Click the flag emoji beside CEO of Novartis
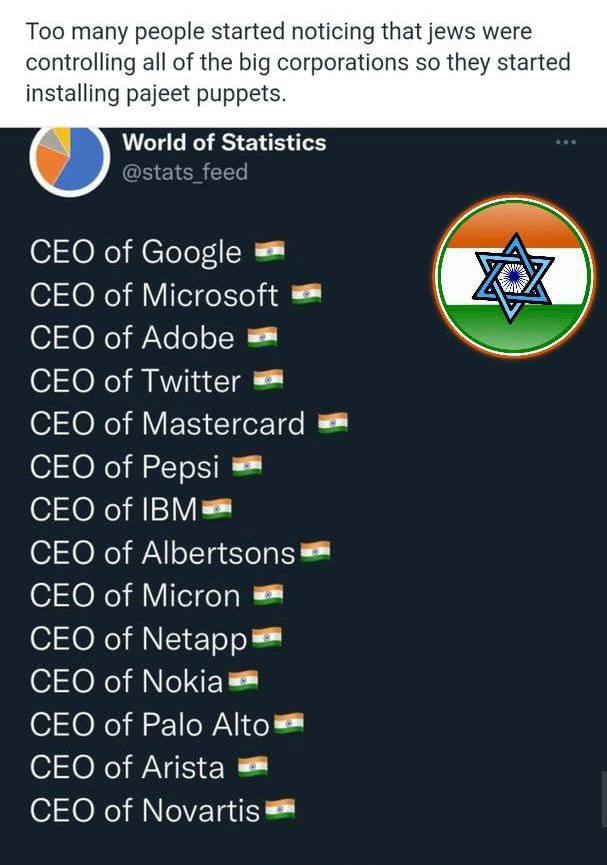The image size is (607, 865). click(280, 810)
